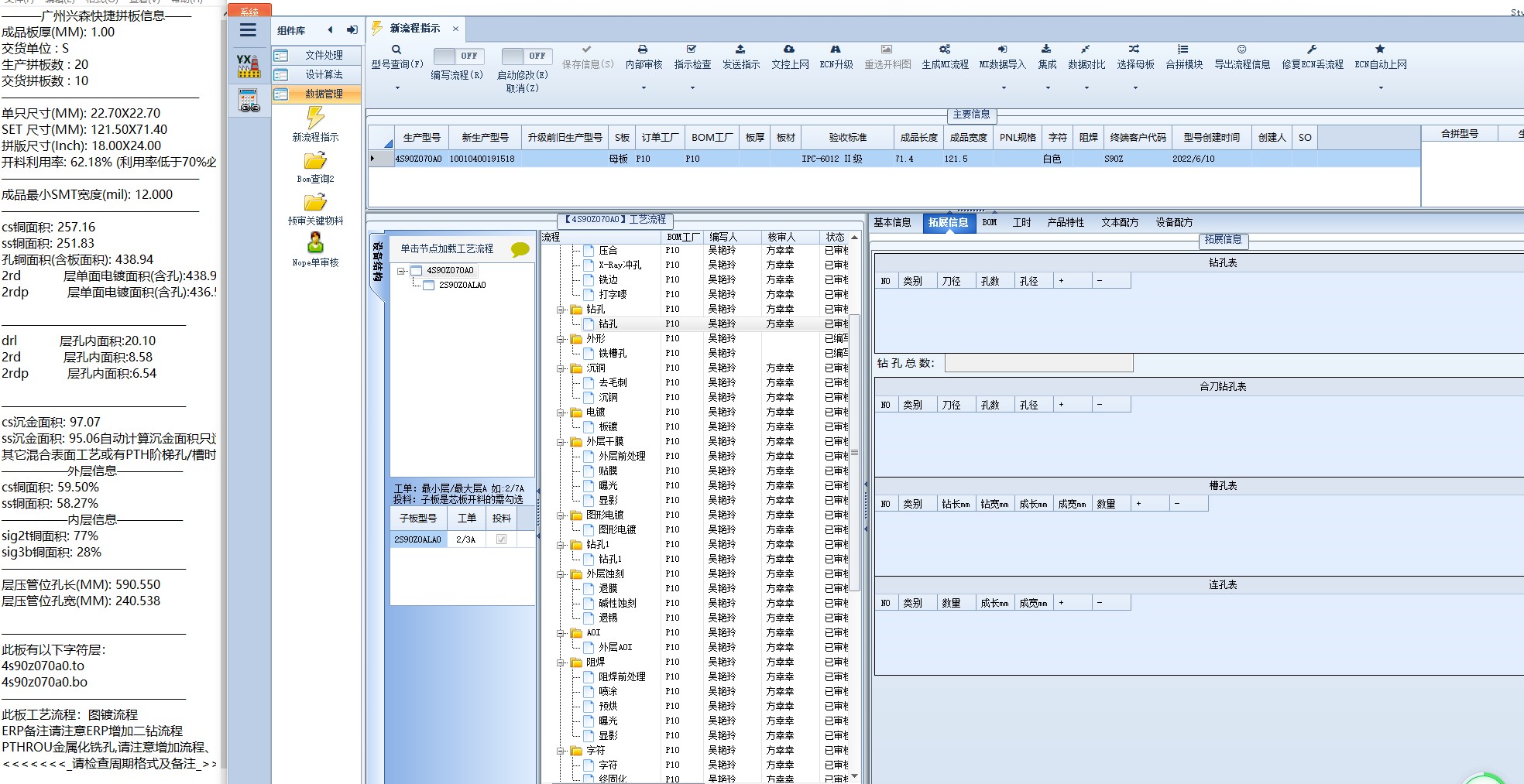The image size is (1524, 784).
Task: Click the MI数据导入 import icon
Action: [x=1002, y=50]
